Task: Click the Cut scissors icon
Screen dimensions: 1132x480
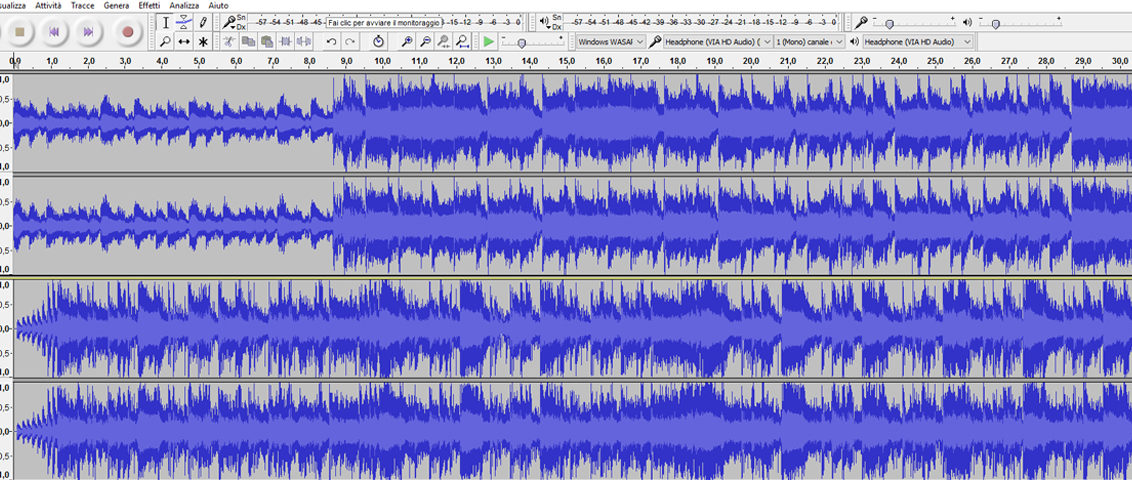Action: click(230, 42)
